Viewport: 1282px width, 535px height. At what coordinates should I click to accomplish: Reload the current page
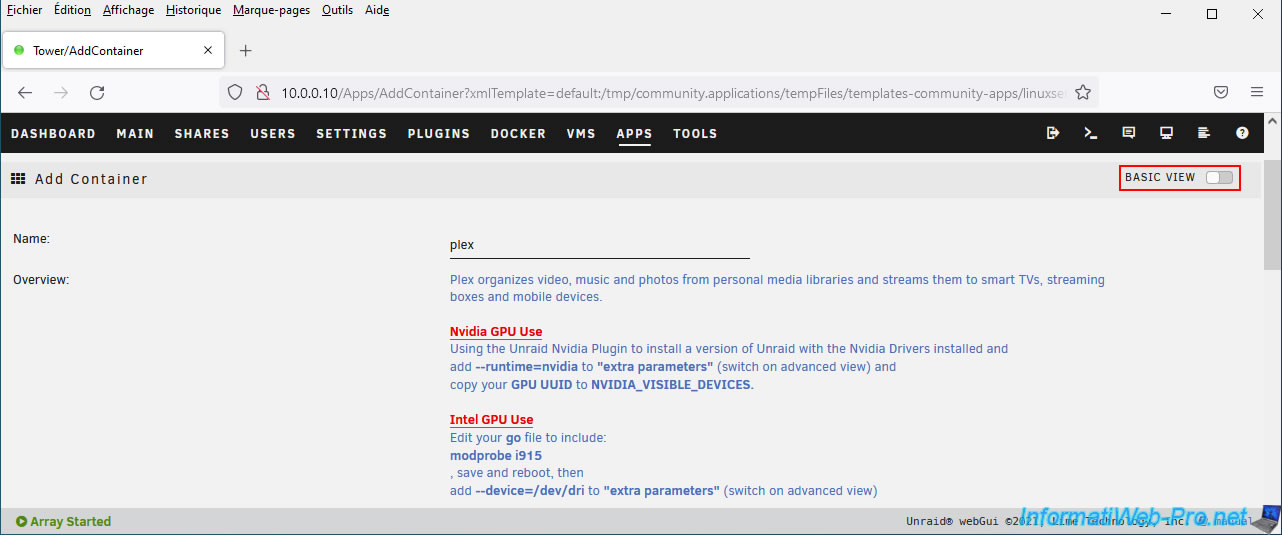point(97,92)
